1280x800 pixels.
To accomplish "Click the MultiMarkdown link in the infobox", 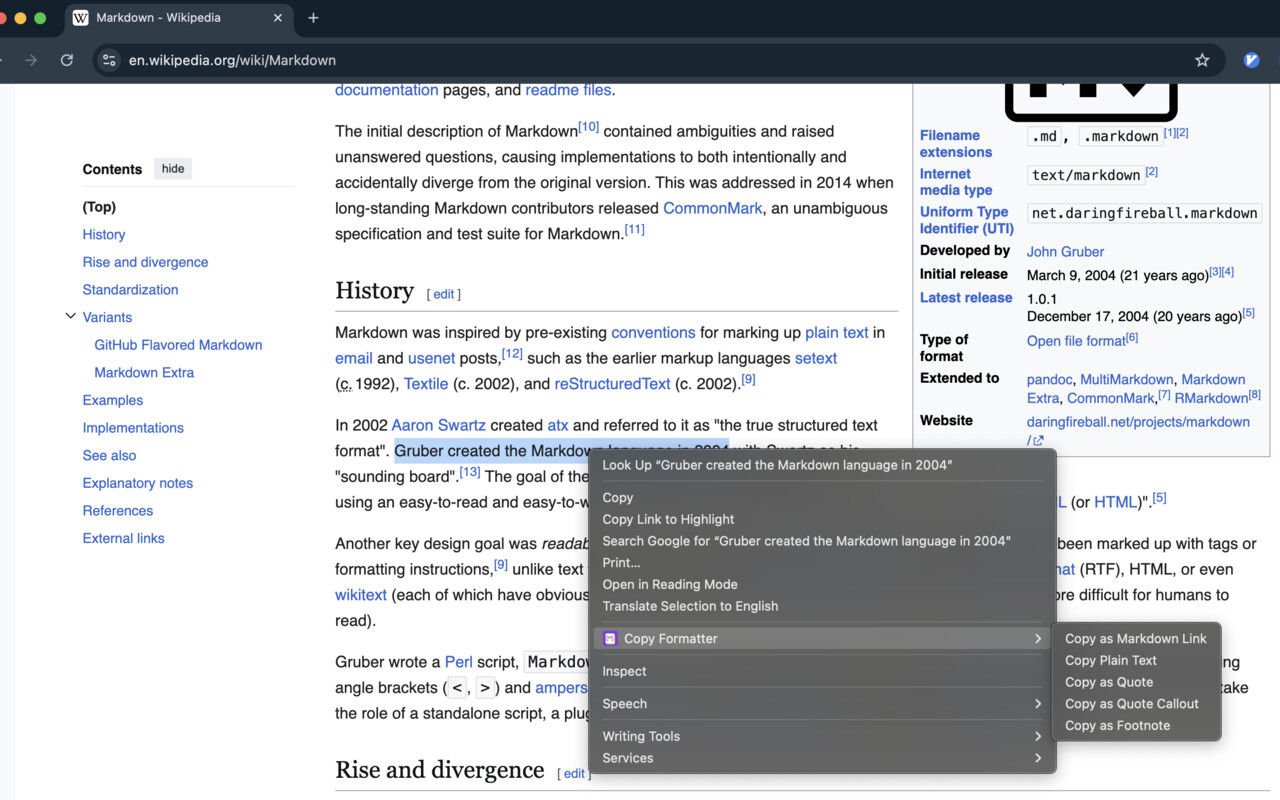I will point(1127,380).
